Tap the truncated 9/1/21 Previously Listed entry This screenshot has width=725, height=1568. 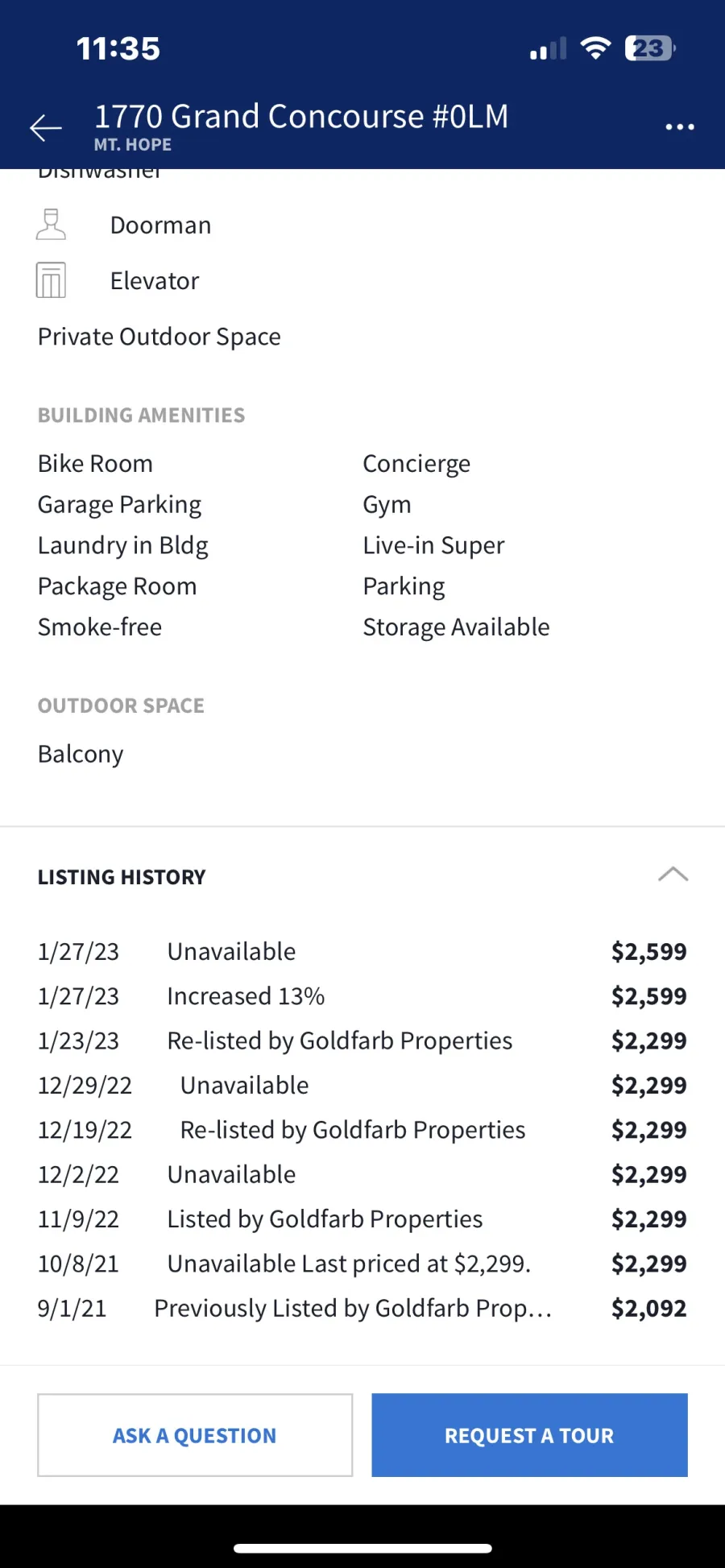[x=353, y=1308]
